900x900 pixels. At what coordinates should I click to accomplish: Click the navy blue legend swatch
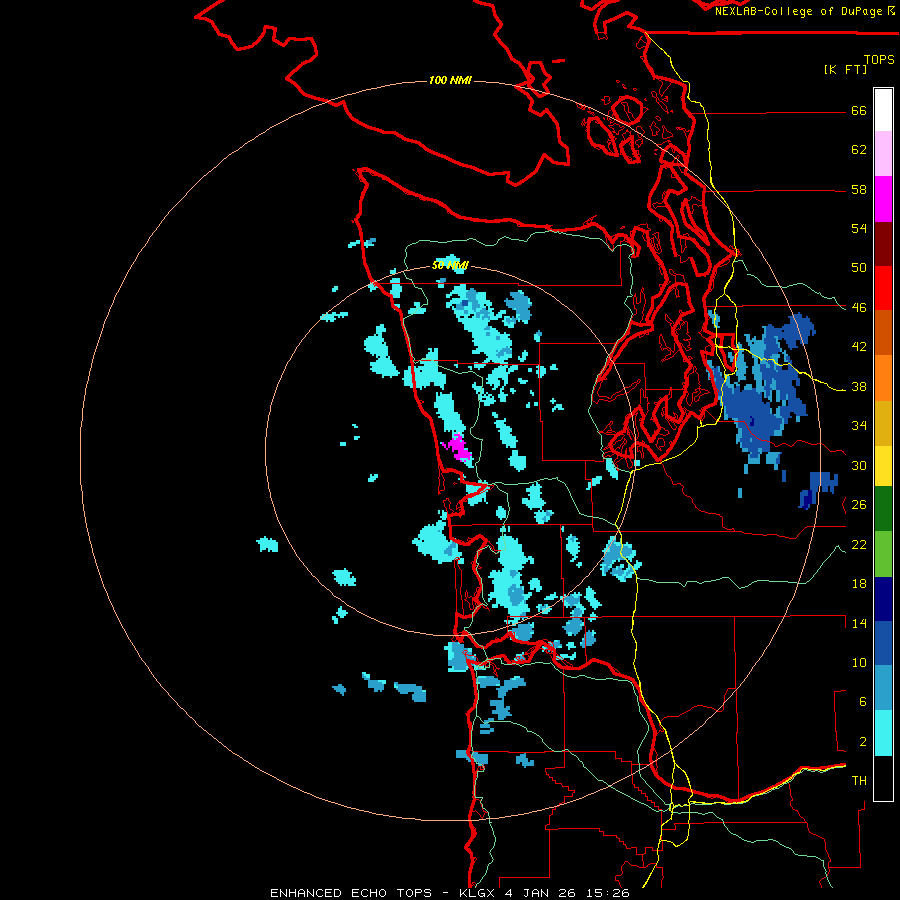click(x=883, y=599)
